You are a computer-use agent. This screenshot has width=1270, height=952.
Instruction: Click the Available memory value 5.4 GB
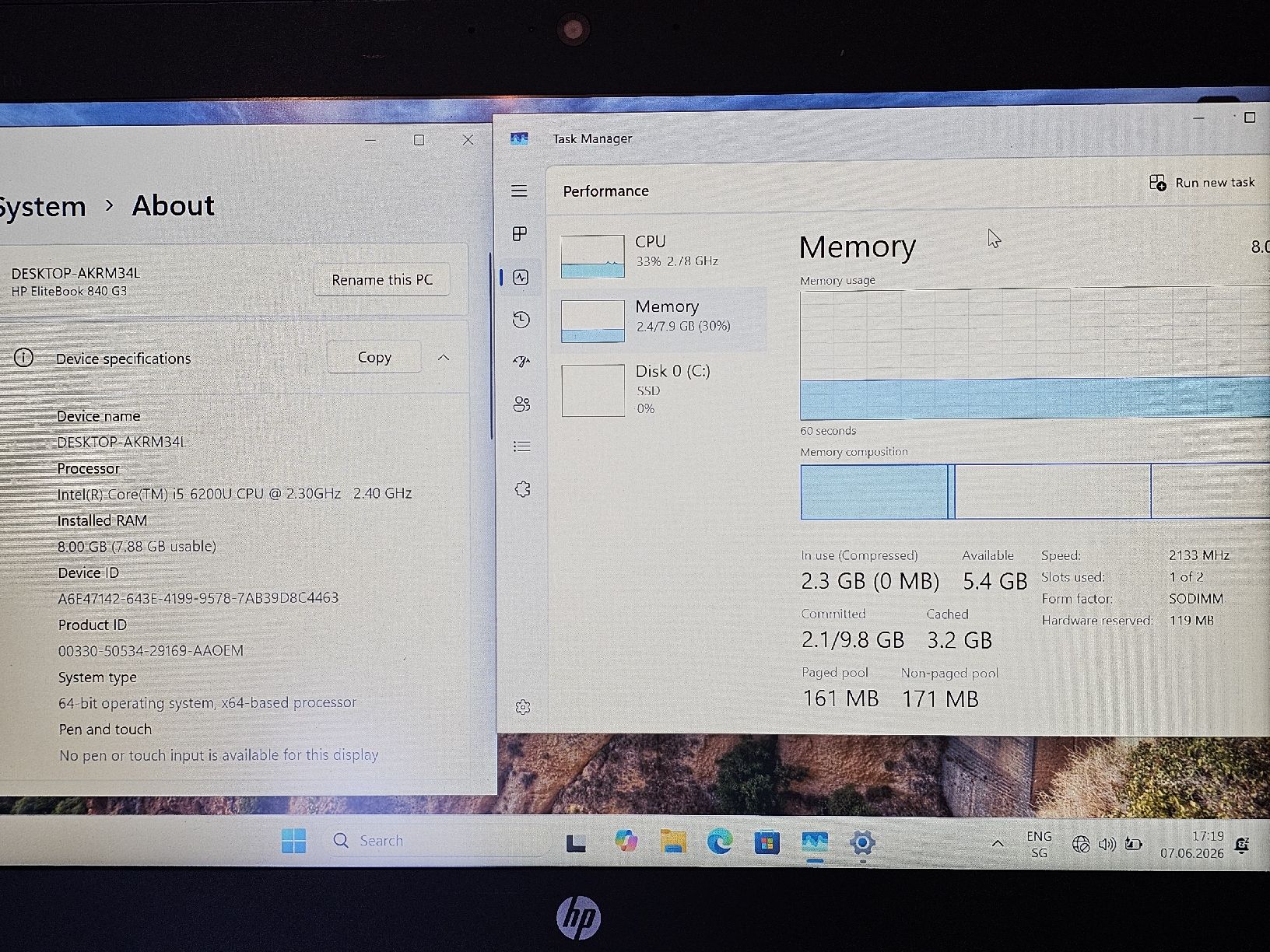point(995,582)
